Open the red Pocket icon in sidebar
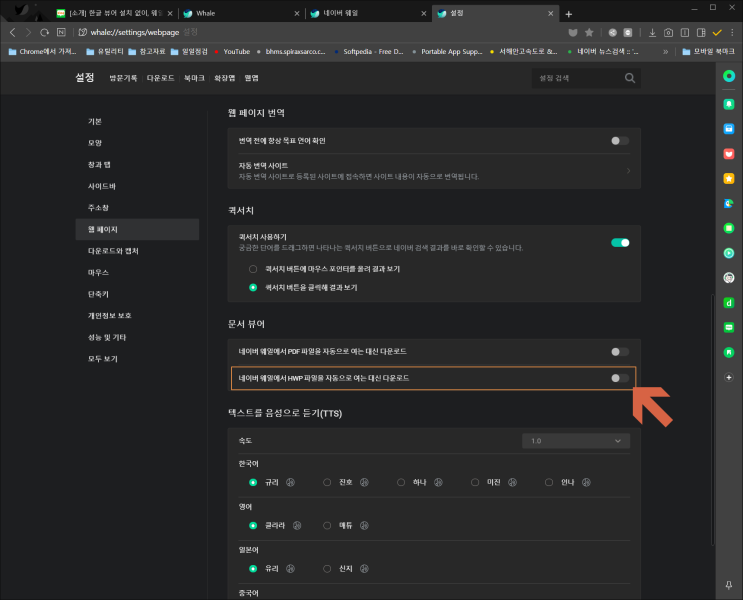The image size is (743, 600). point(729,154)
